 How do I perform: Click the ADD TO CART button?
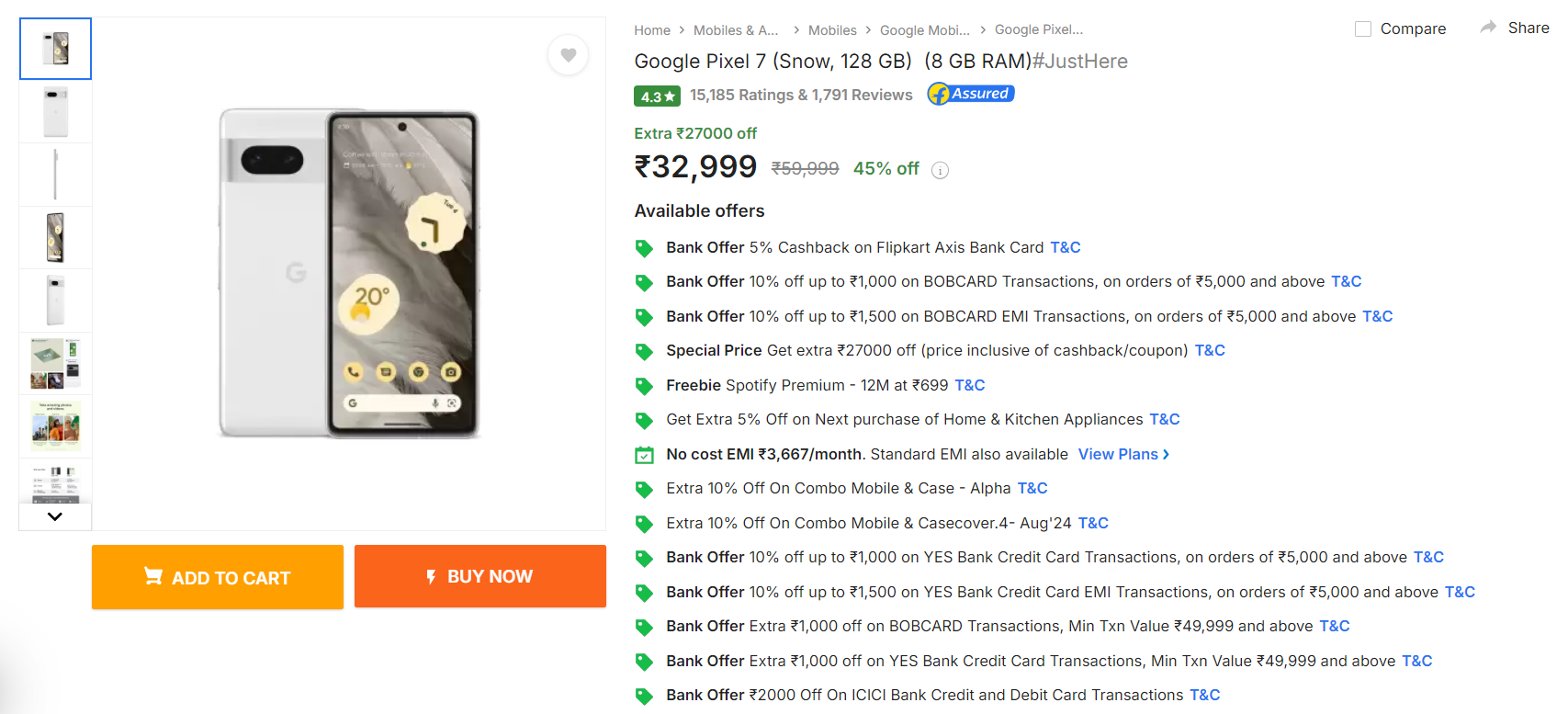218,577
